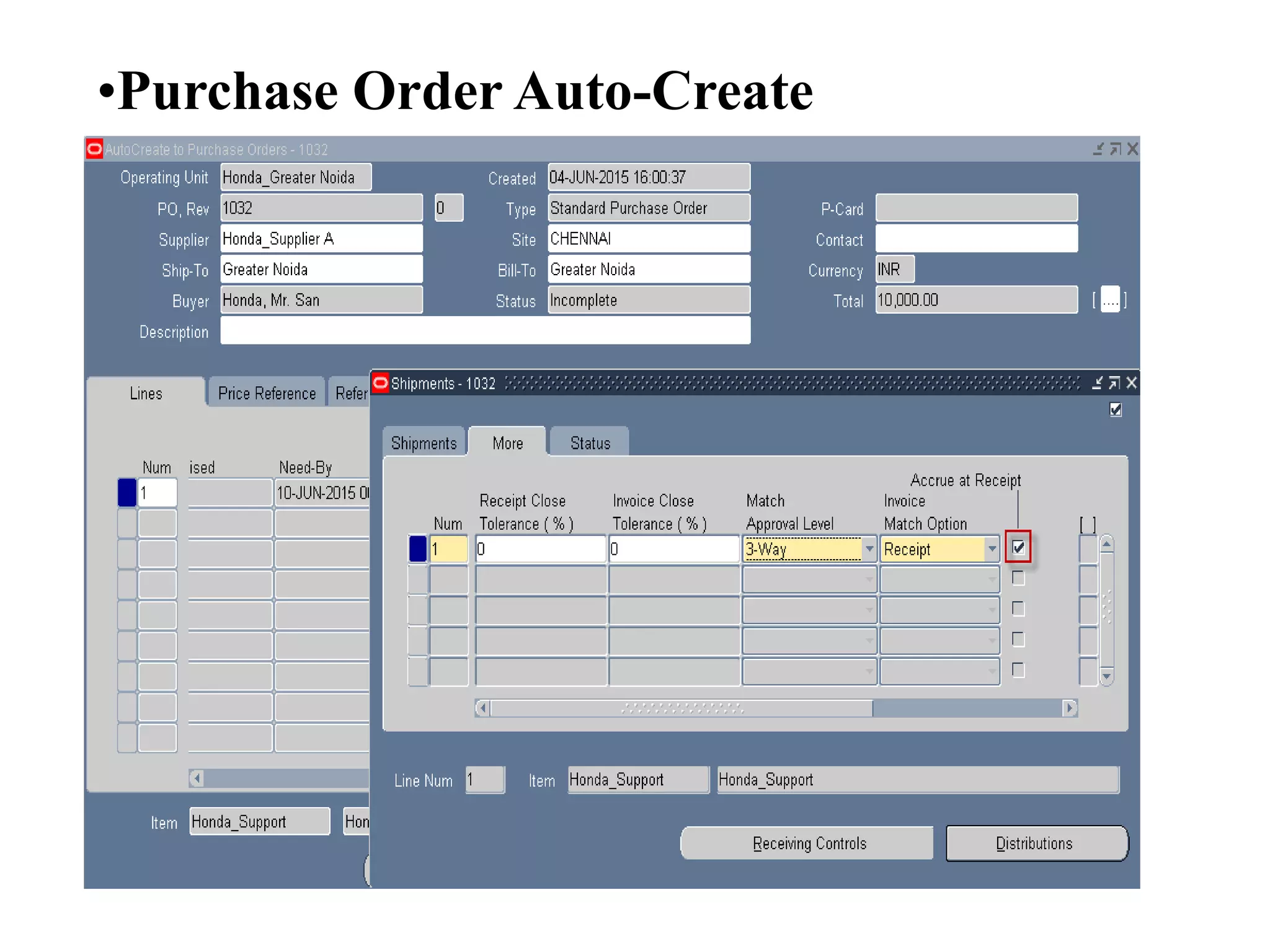1270x952 pixels.
Task: Open Invoice Match Option dropdown in second row
Action: 992,580
